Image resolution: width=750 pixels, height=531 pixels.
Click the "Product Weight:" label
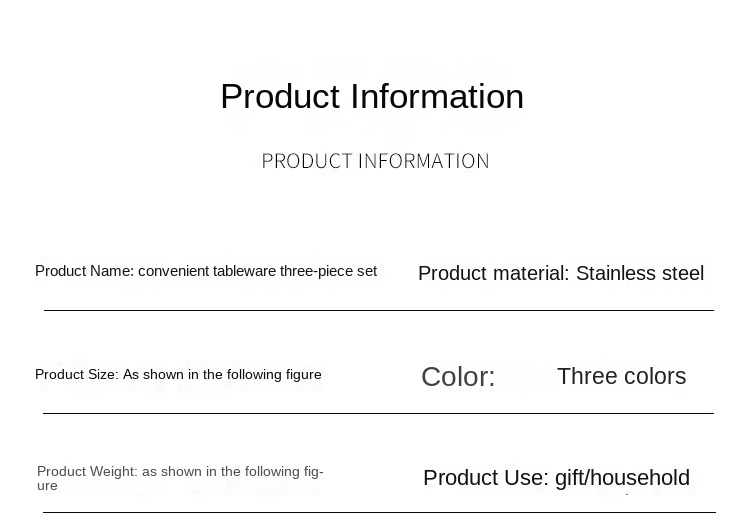87,472
